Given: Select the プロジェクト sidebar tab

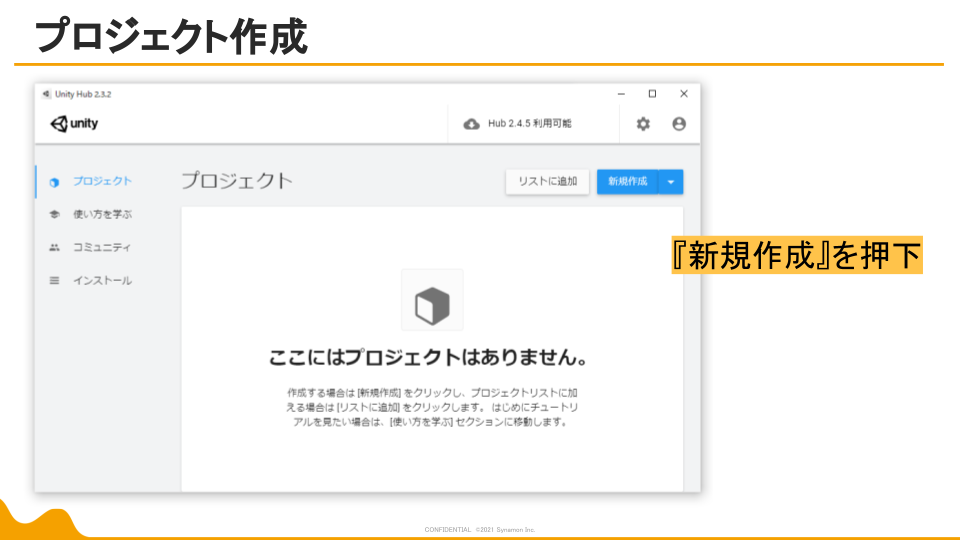Looking at the screenshot, I should pyautogui.click(x=103, y=181).
